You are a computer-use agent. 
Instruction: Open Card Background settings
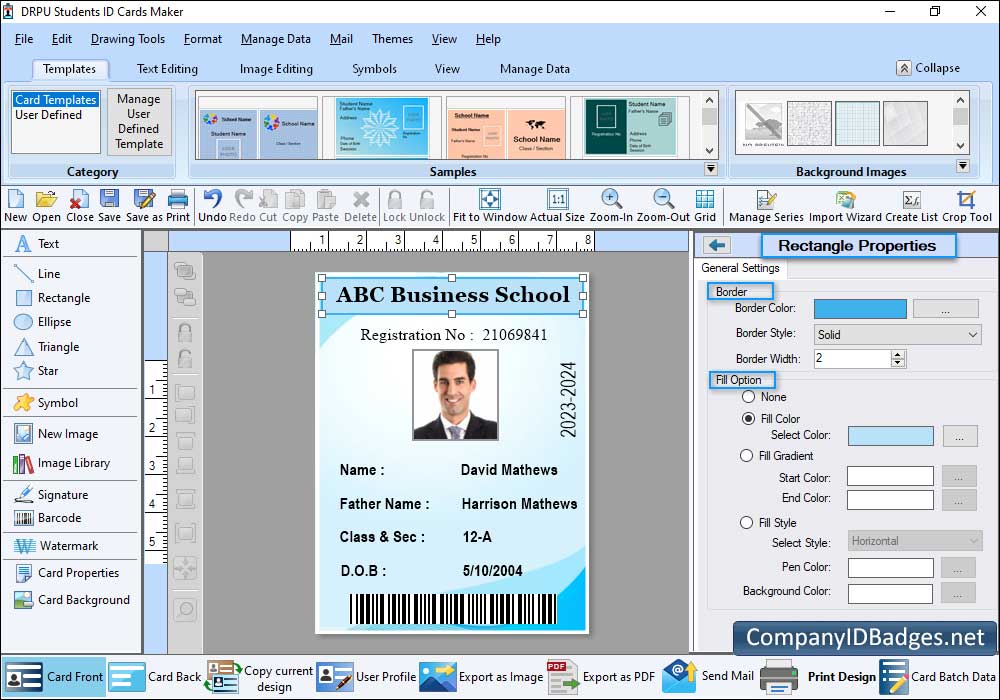tap(72, 600)
